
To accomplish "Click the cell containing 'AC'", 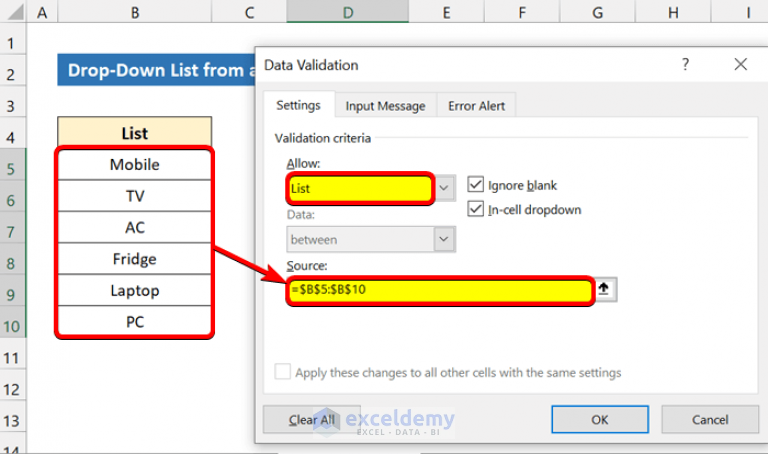I will coord(135,227).
